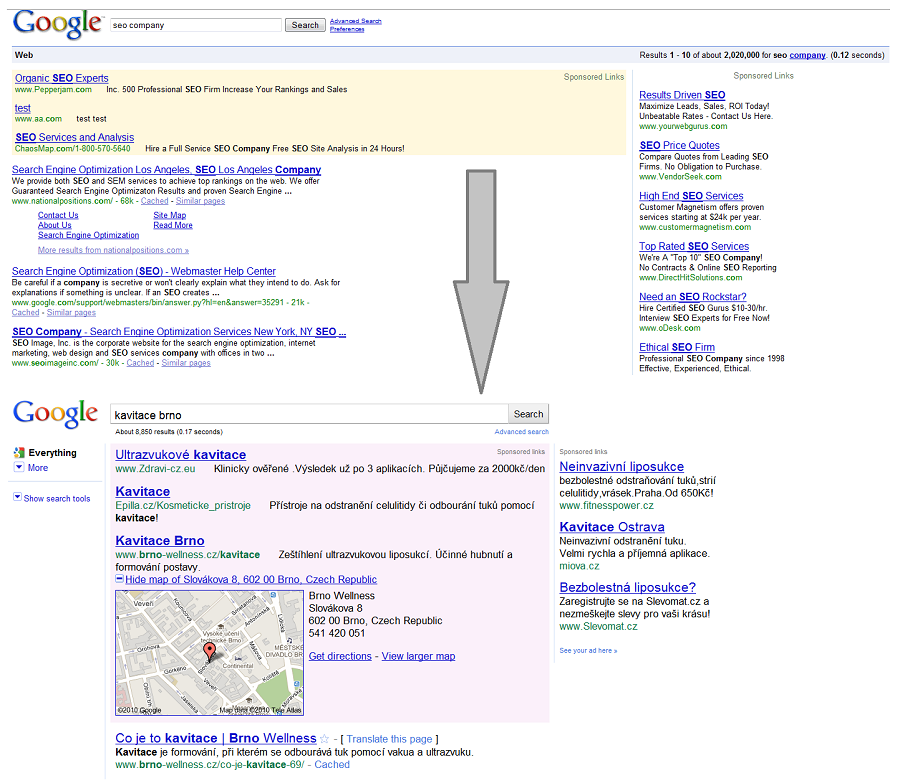This screenshot has width=900, height=783.
Task: Click 'company' link in results count
Action: 807,55
